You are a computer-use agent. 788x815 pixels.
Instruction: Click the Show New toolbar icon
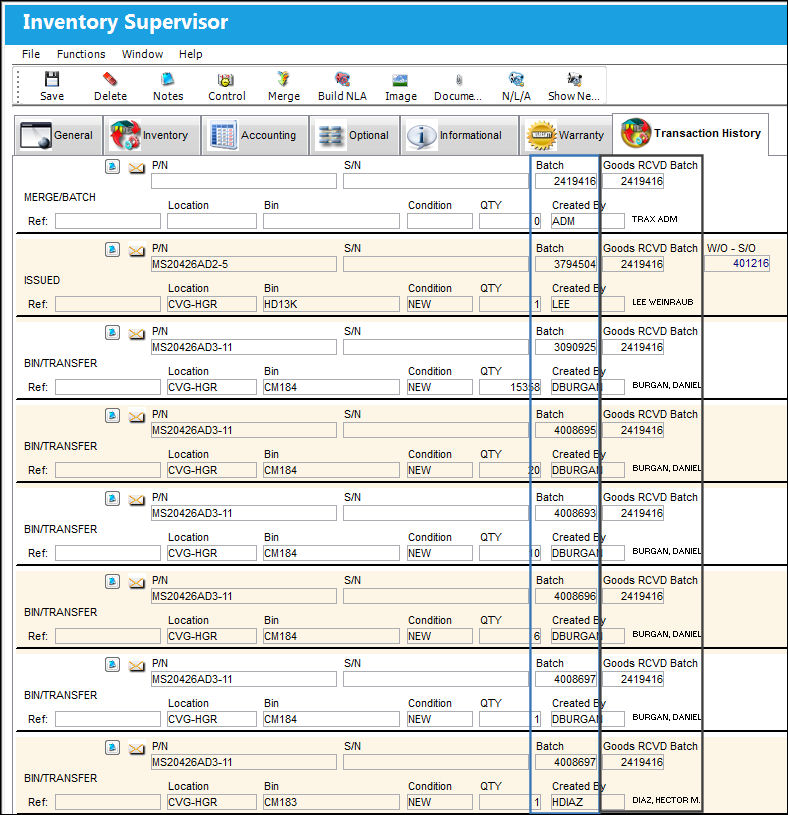click(x=574, y=86)
